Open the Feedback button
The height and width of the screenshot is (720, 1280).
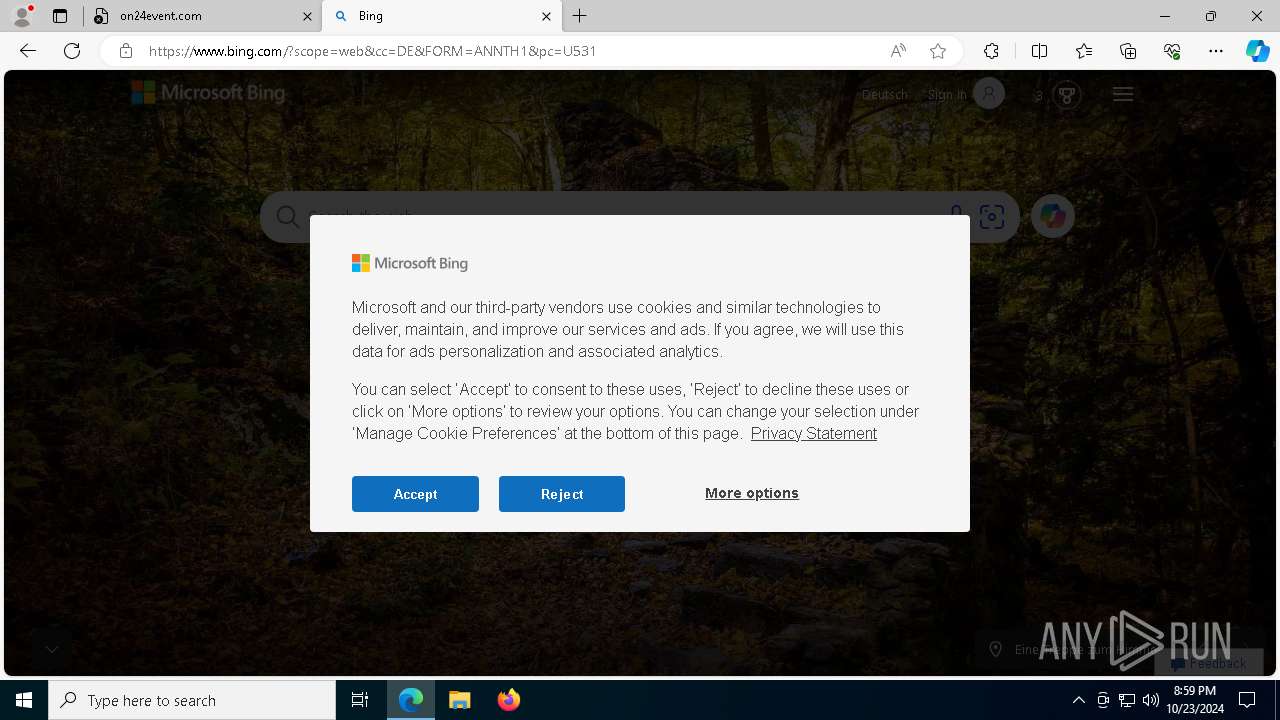click(x=1208, y=663)
